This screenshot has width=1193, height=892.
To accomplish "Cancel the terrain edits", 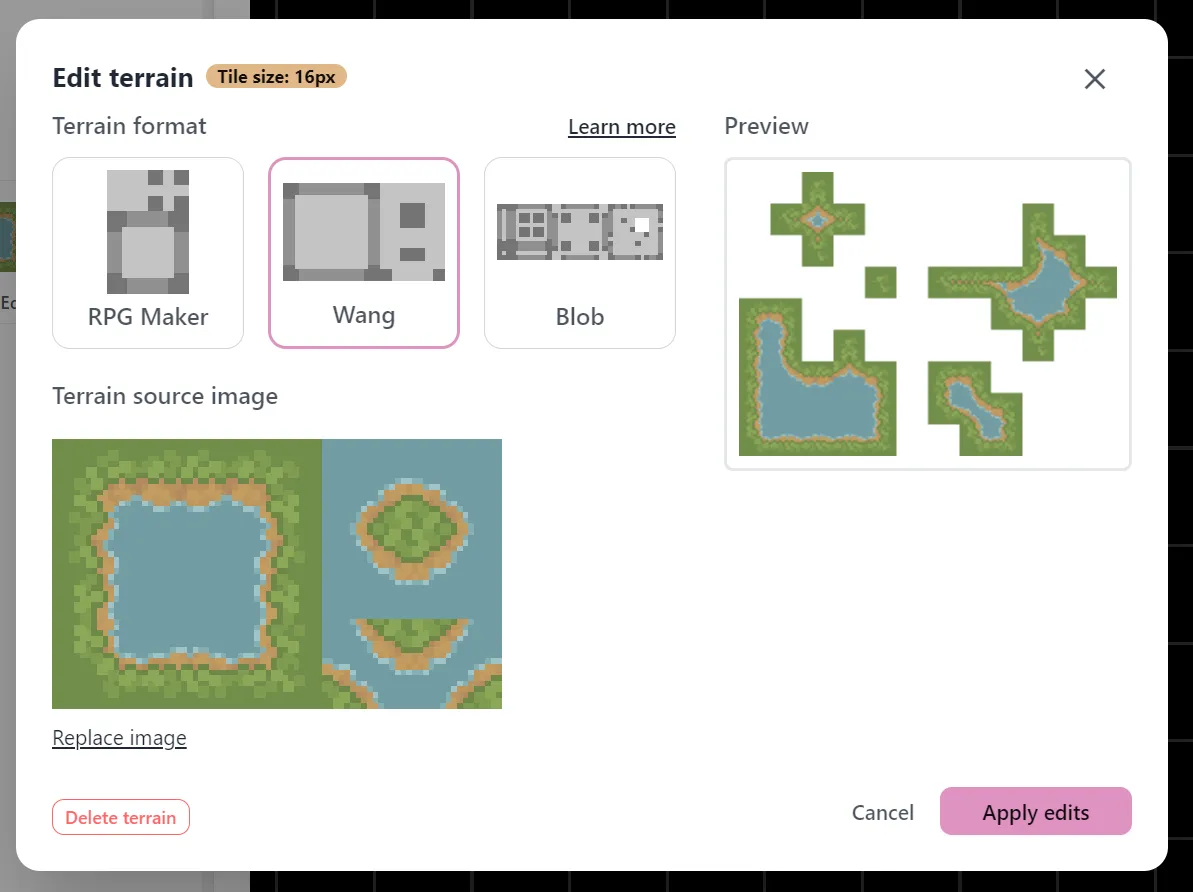I will 883,812.
